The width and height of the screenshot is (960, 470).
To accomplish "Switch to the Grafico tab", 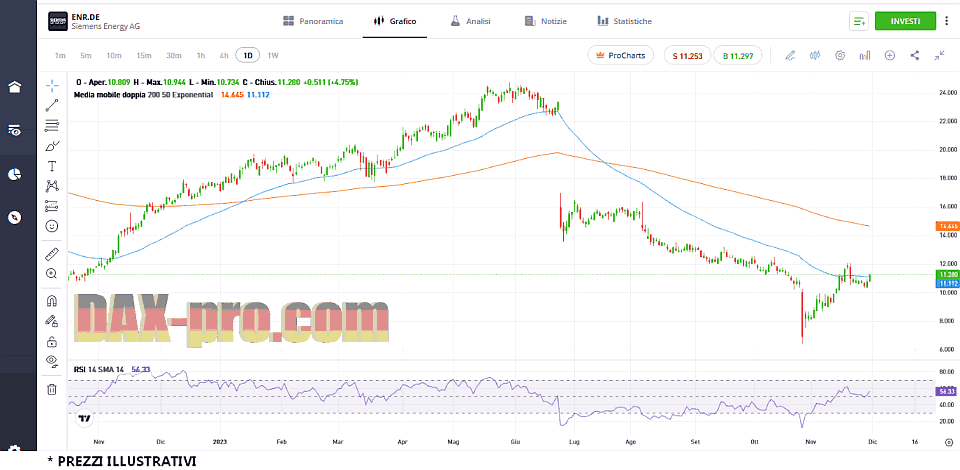I will 395,21.
